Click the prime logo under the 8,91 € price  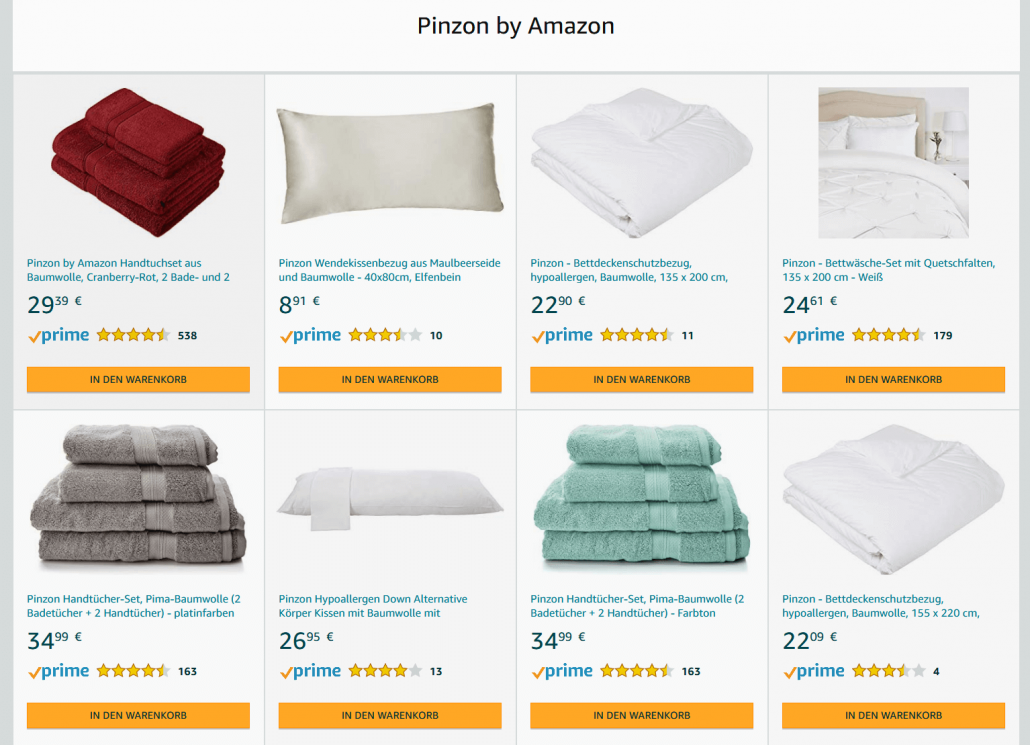click(x=310, y=336)
